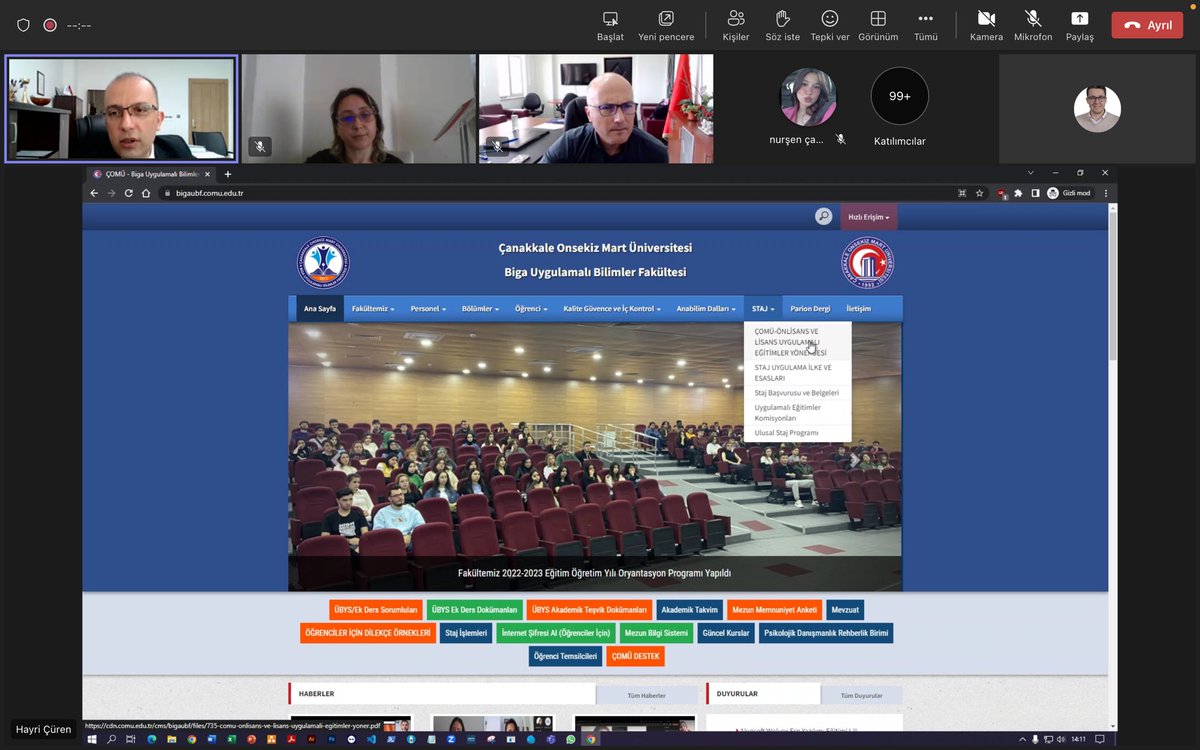Click the website search magnifier icon
Screen dimensions: 1200x750
(823, 216)
